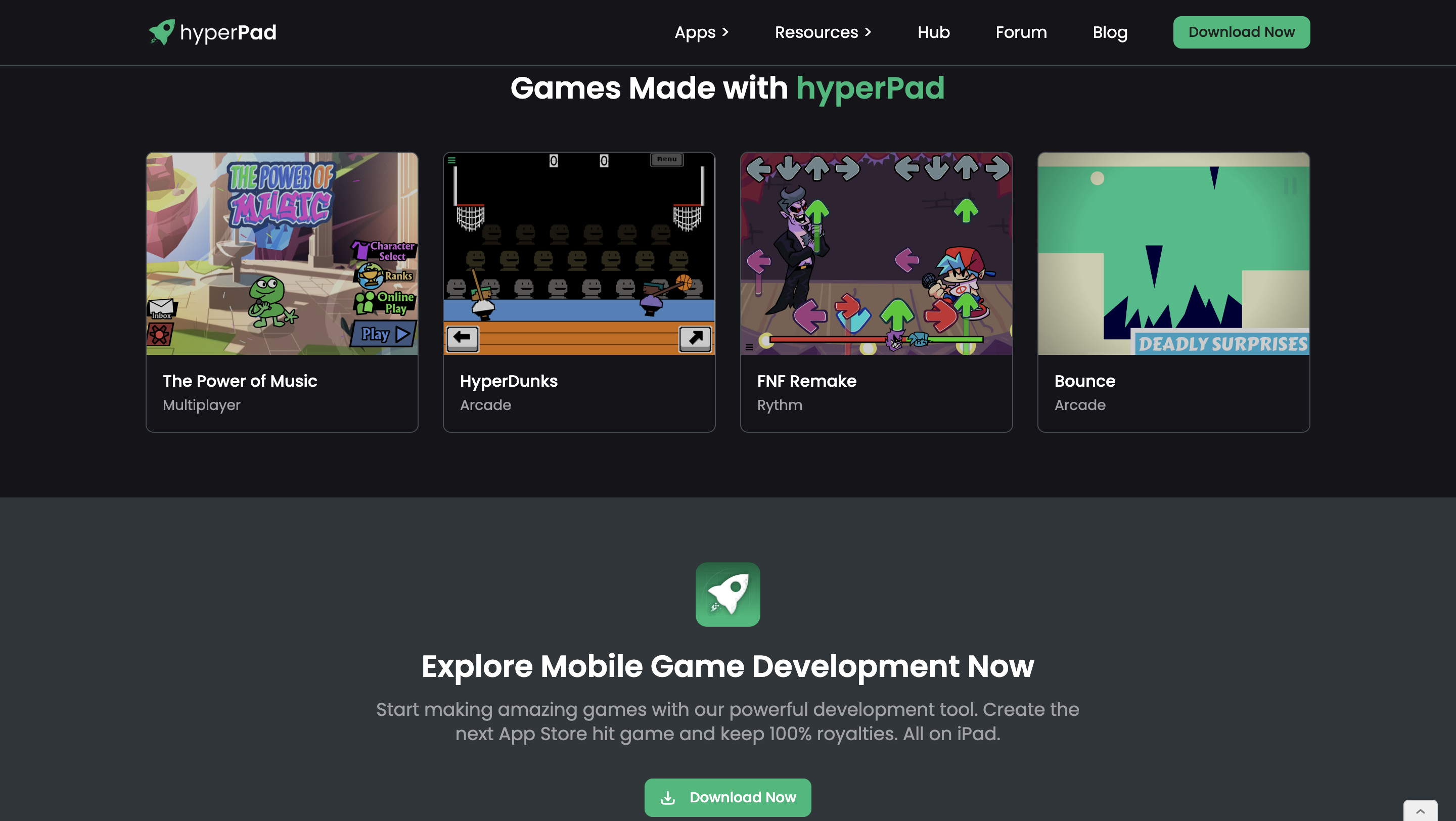
Task: Open the FNF Remake game thumbnail
Action: coord(876,253)
